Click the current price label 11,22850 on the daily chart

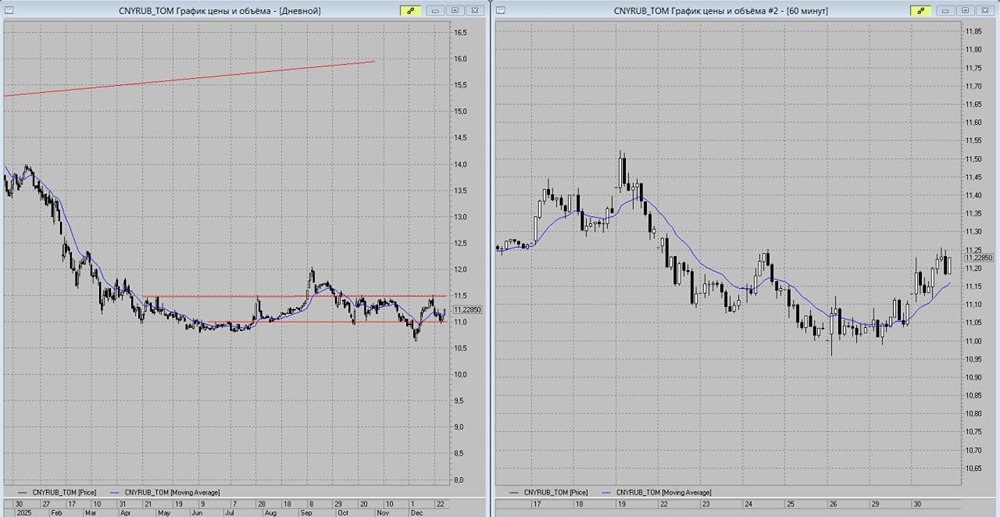pos(467,310)
